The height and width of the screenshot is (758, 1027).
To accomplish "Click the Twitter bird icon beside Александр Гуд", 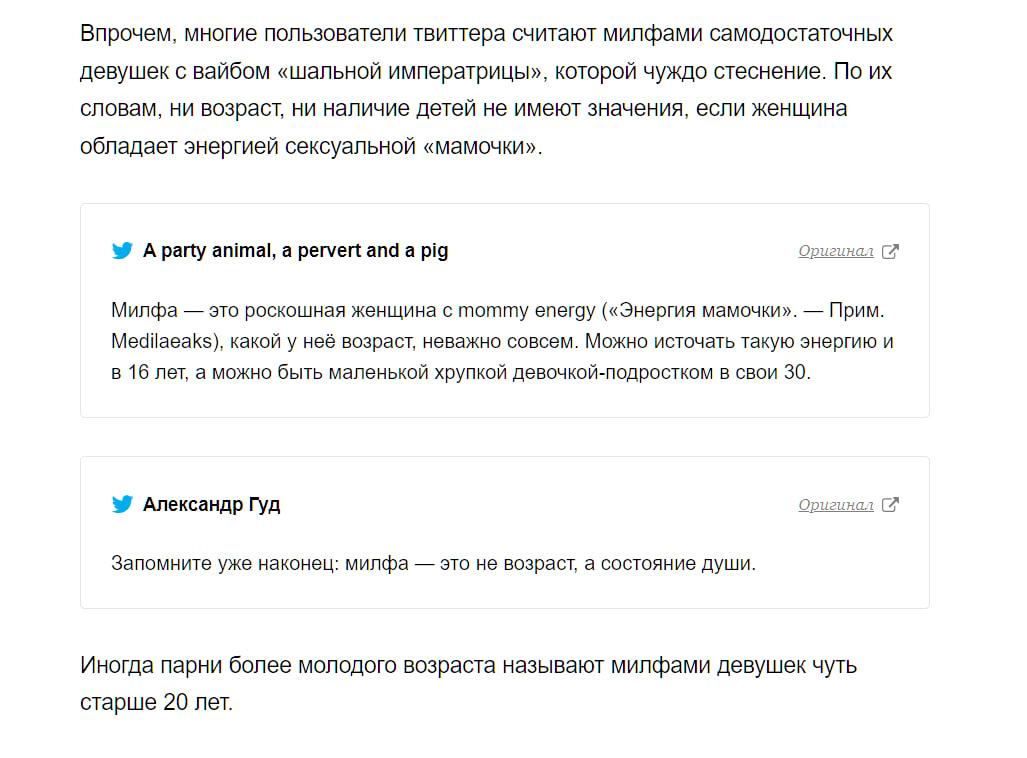I will (x=122, y=504).
